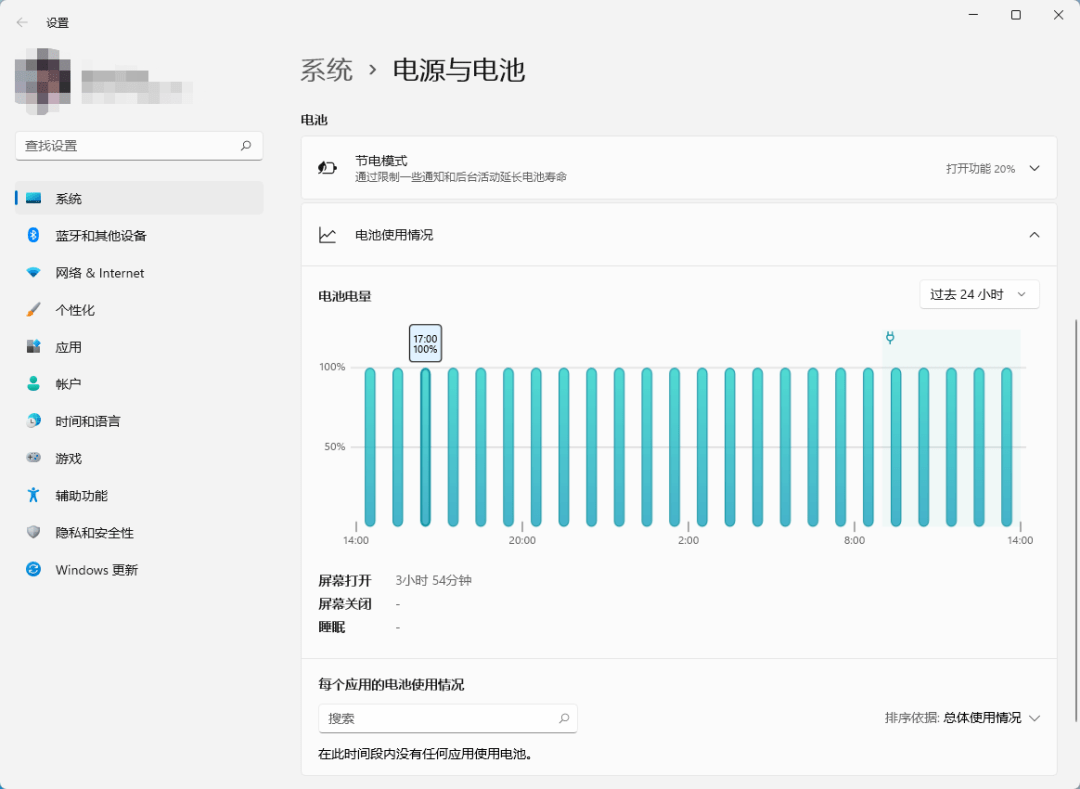
Task: Collapse the 电池使用情况 section
Action: tap(1034, 235)
